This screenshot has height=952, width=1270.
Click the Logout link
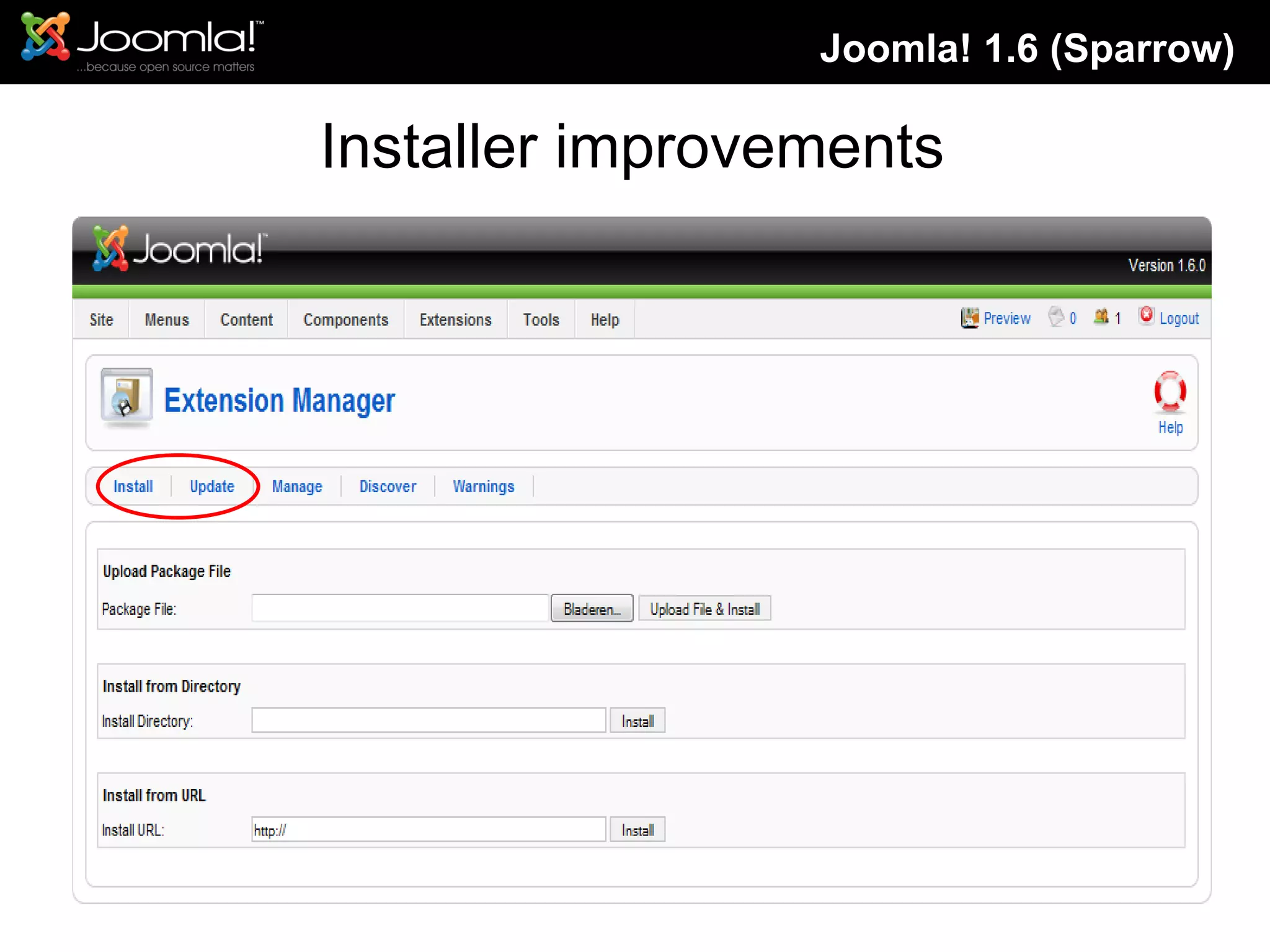1179,319
